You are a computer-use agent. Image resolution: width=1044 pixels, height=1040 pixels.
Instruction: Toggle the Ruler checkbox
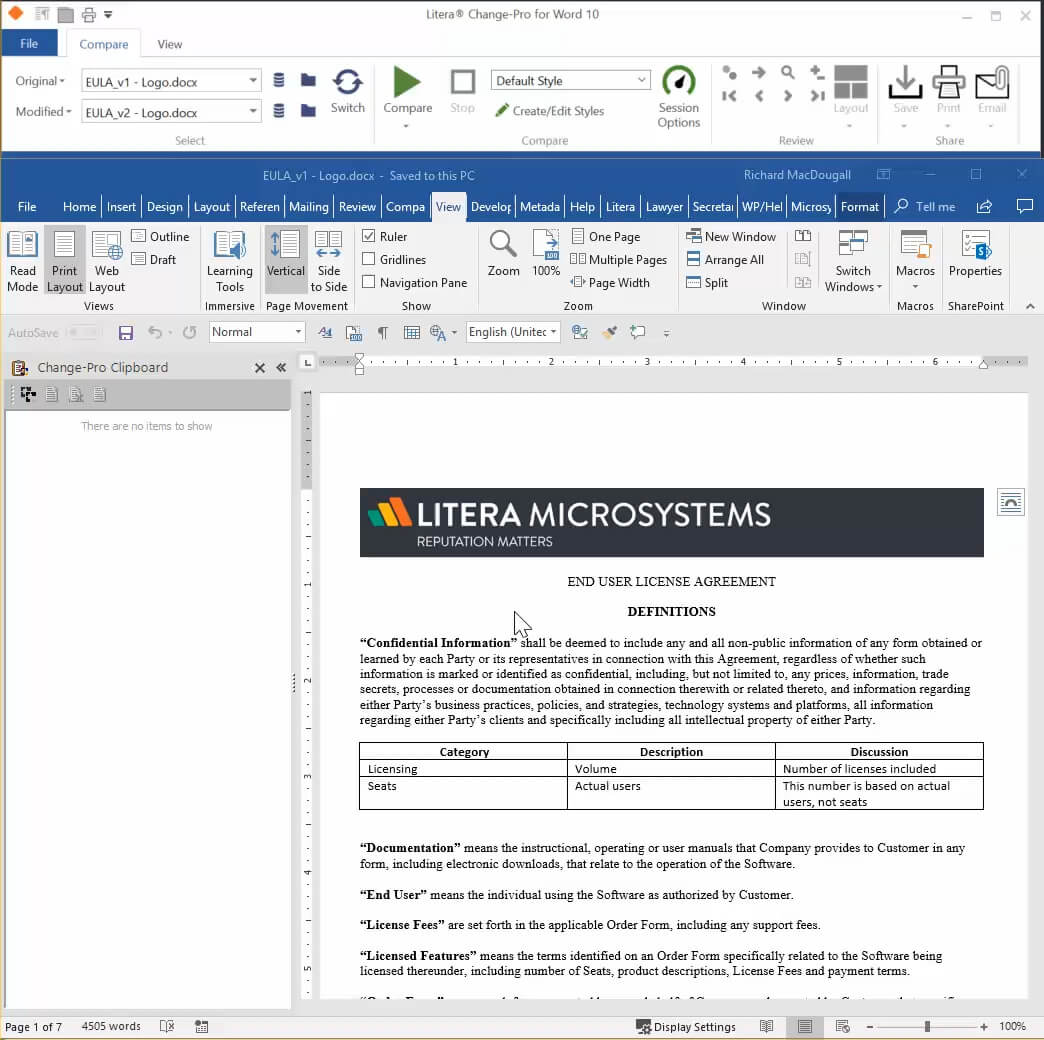click(x=370, y=236)
